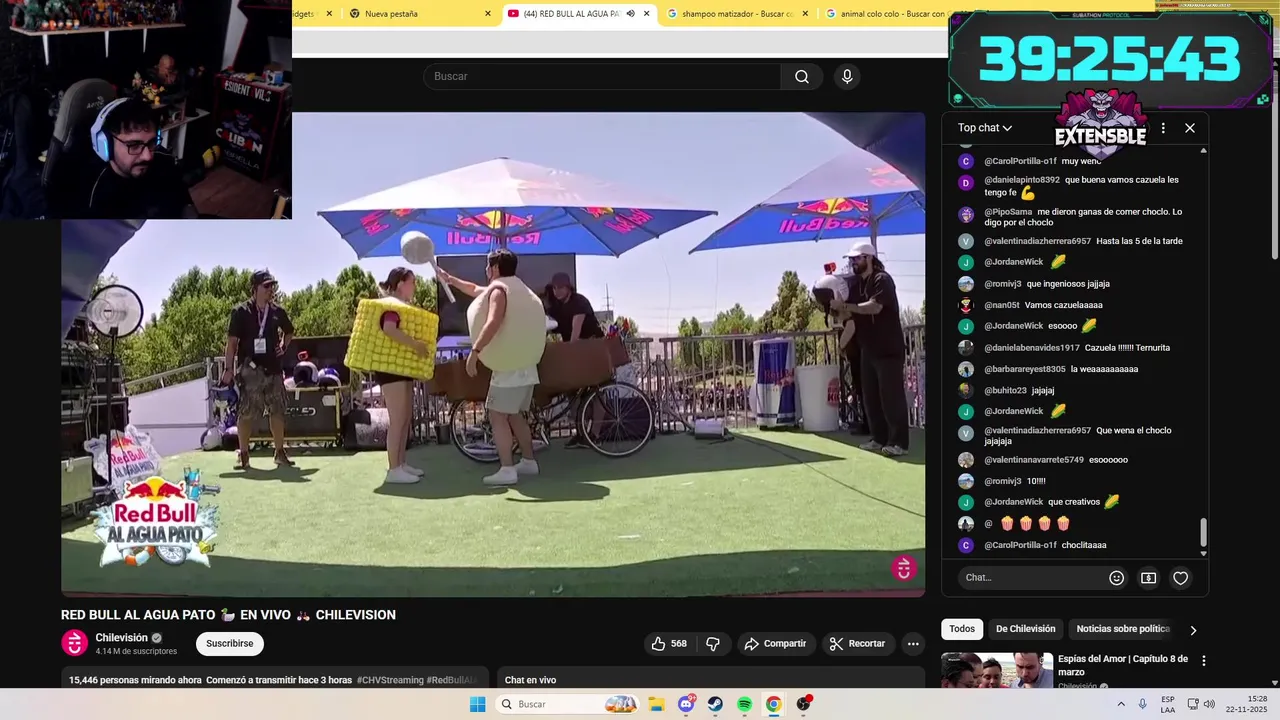1280x720 pixels.
Task: Open the three-dot more actions menu under video
Action: tap(913, 644)
